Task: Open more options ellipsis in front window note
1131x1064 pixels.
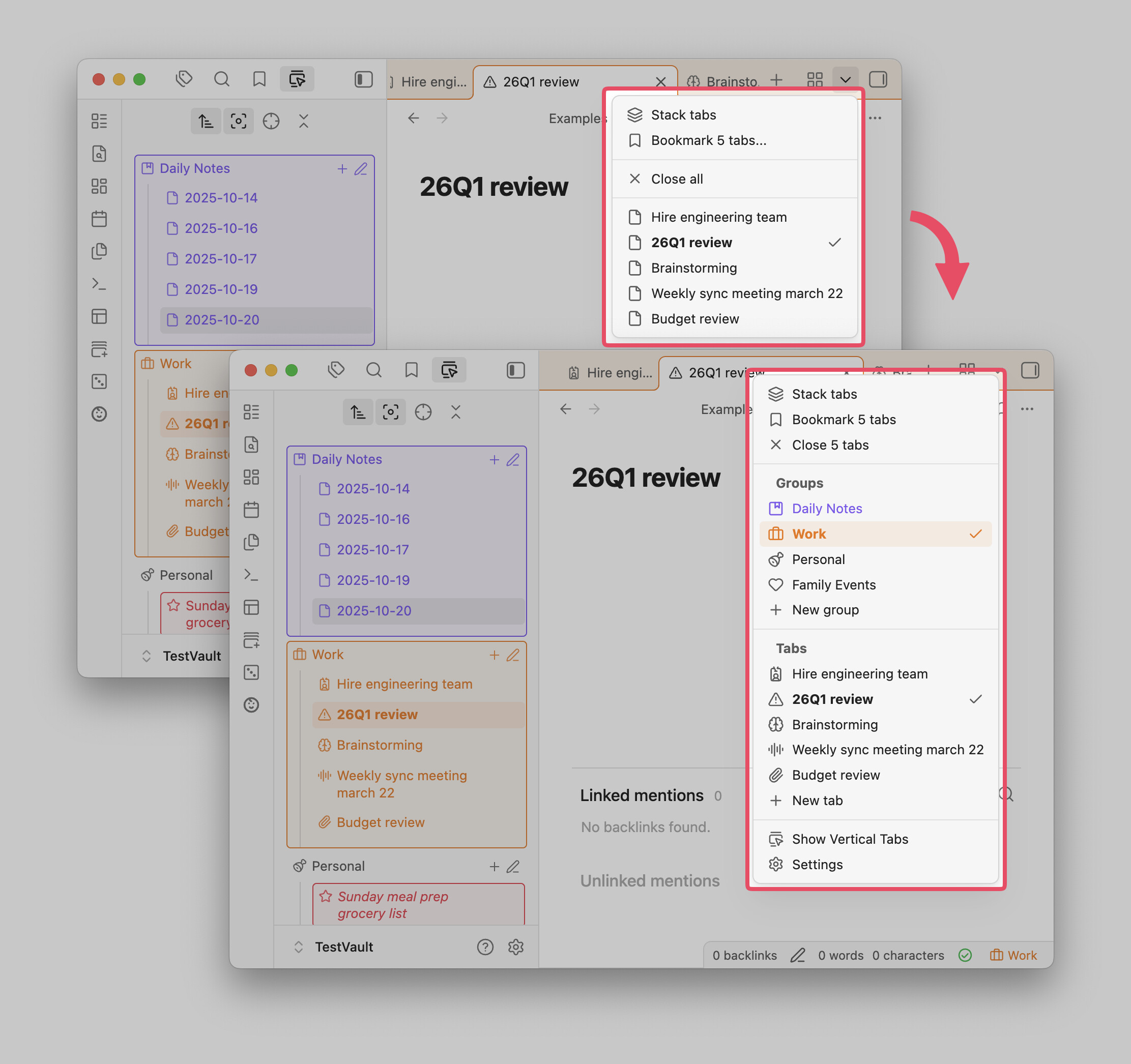Action: click(x=1027, y=409)
